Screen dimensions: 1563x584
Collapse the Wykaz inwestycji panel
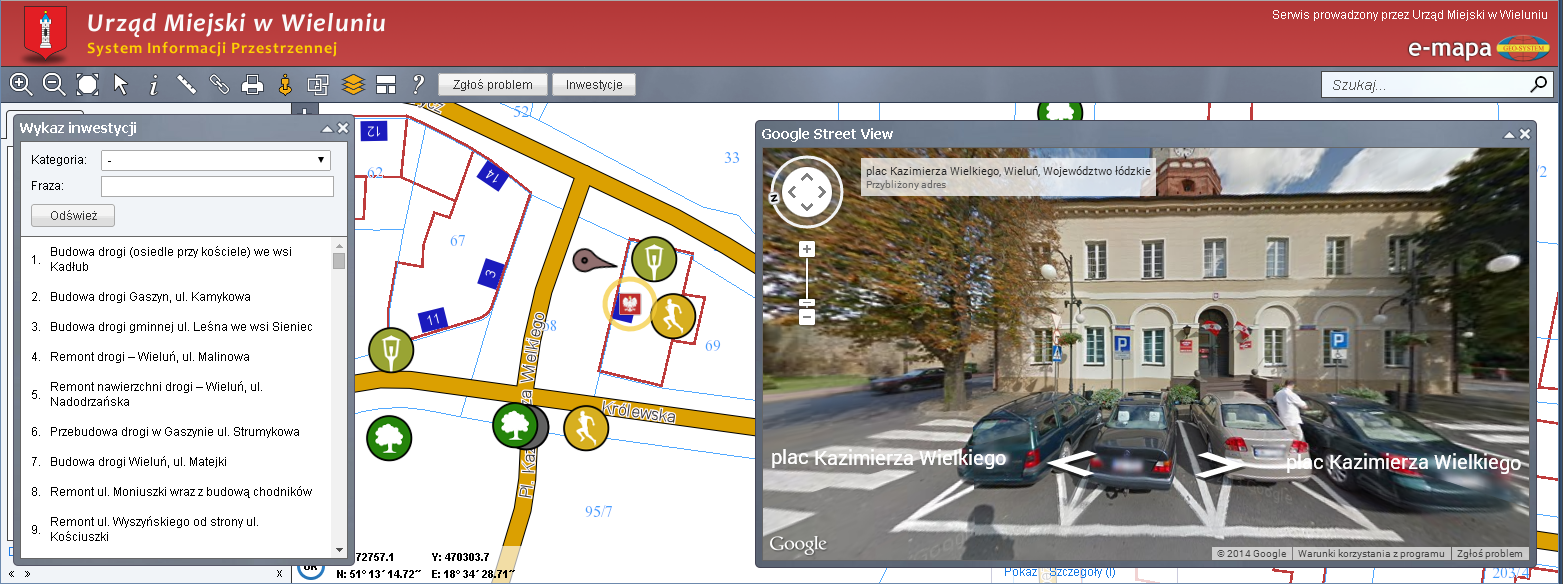pyautogui.click(x=327, y=129)
